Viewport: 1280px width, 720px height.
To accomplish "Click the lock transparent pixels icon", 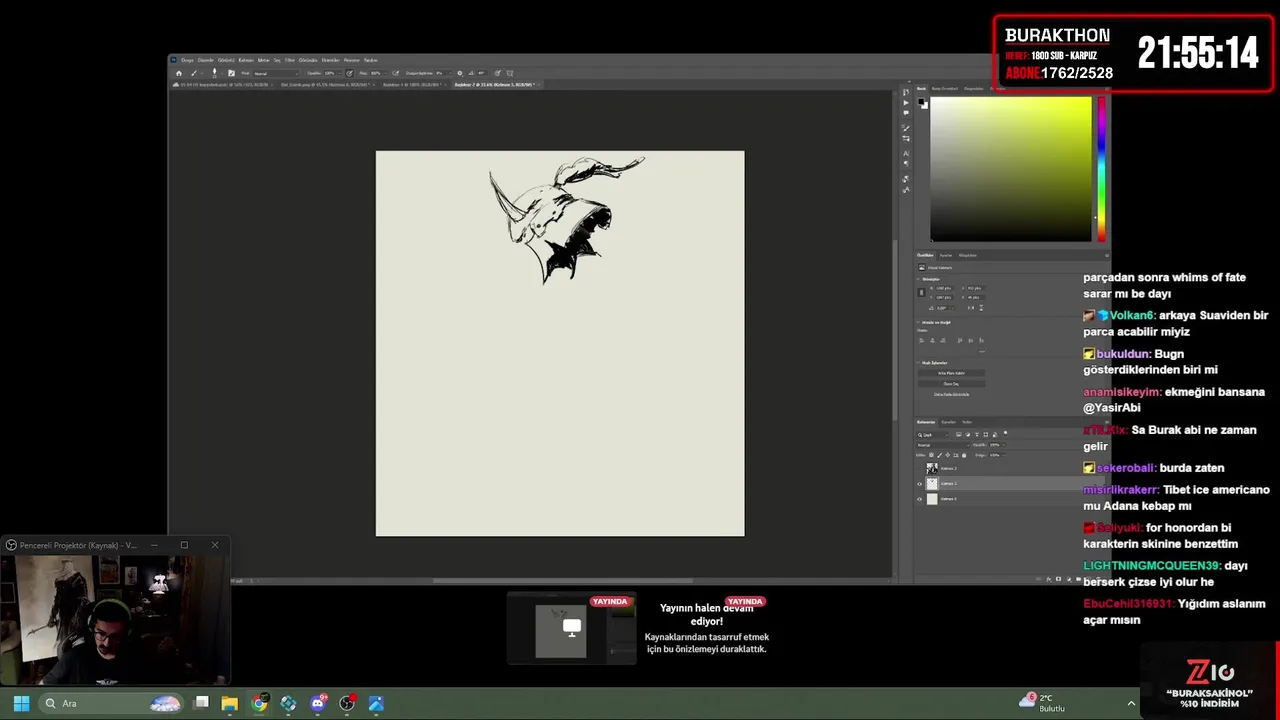I will tap(931, 455).
